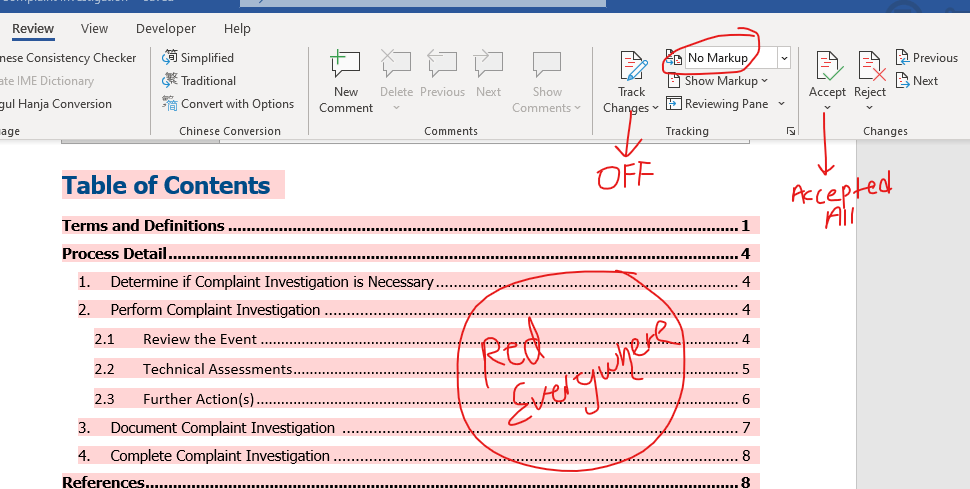Insert a New Comment
The width and height of the screenshot is (970, 489).
click(346, 82)
